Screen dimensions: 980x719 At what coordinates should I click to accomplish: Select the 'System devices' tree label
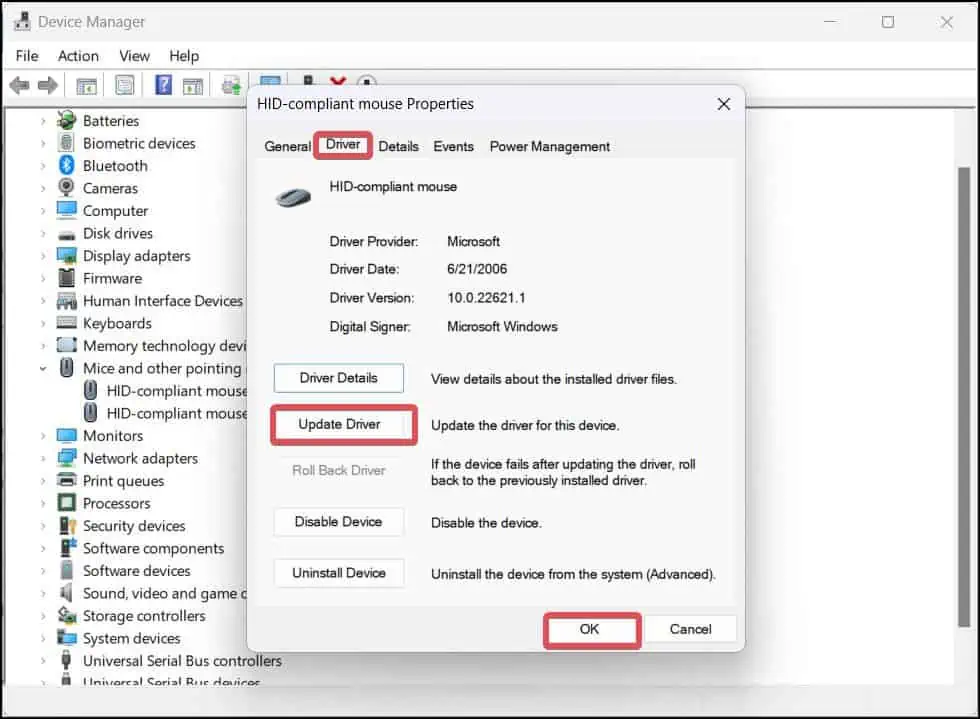click(x=132, y=638)
